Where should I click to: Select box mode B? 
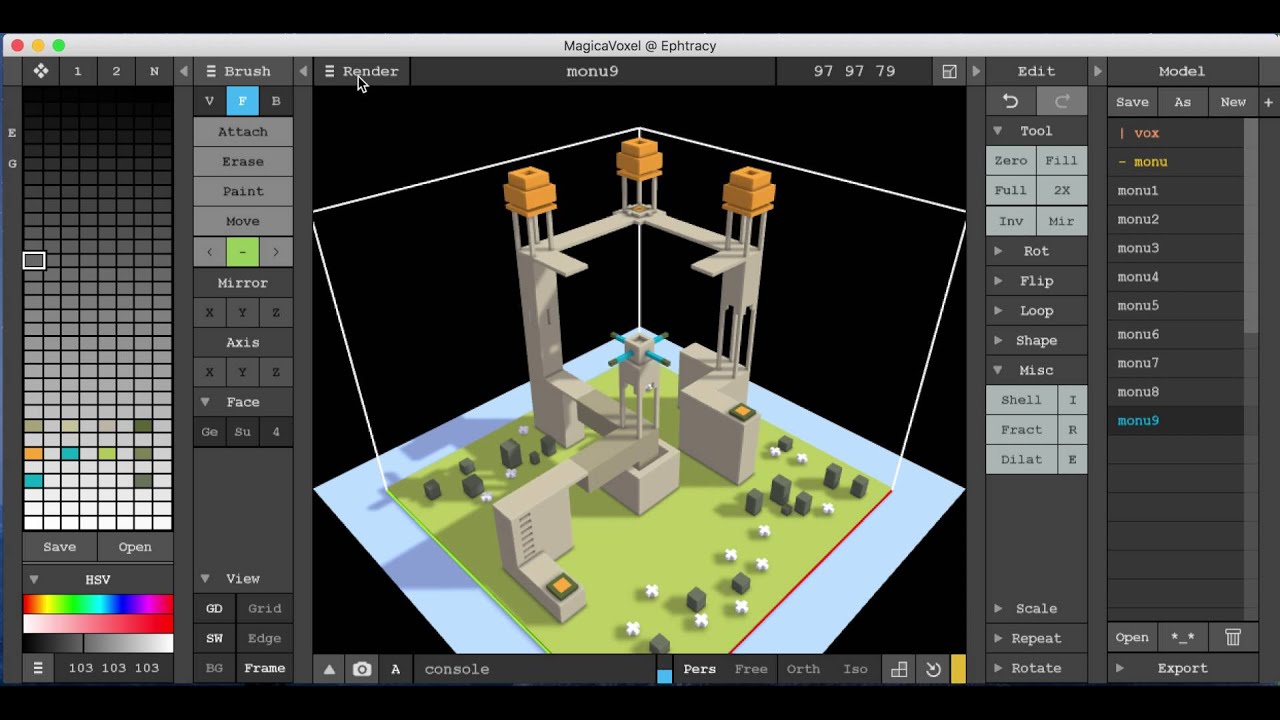coord(276,101)
